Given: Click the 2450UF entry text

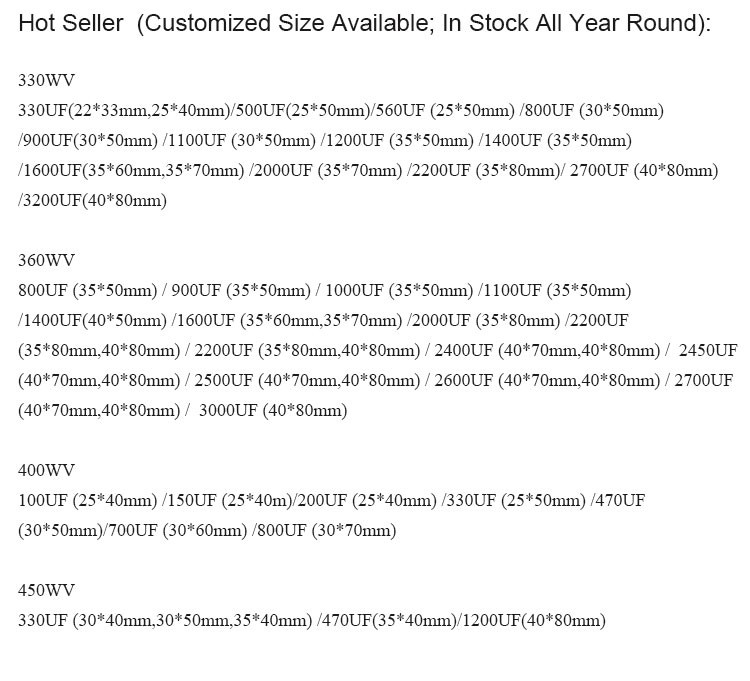Looking at the screenshot, I should pos(708,351).
